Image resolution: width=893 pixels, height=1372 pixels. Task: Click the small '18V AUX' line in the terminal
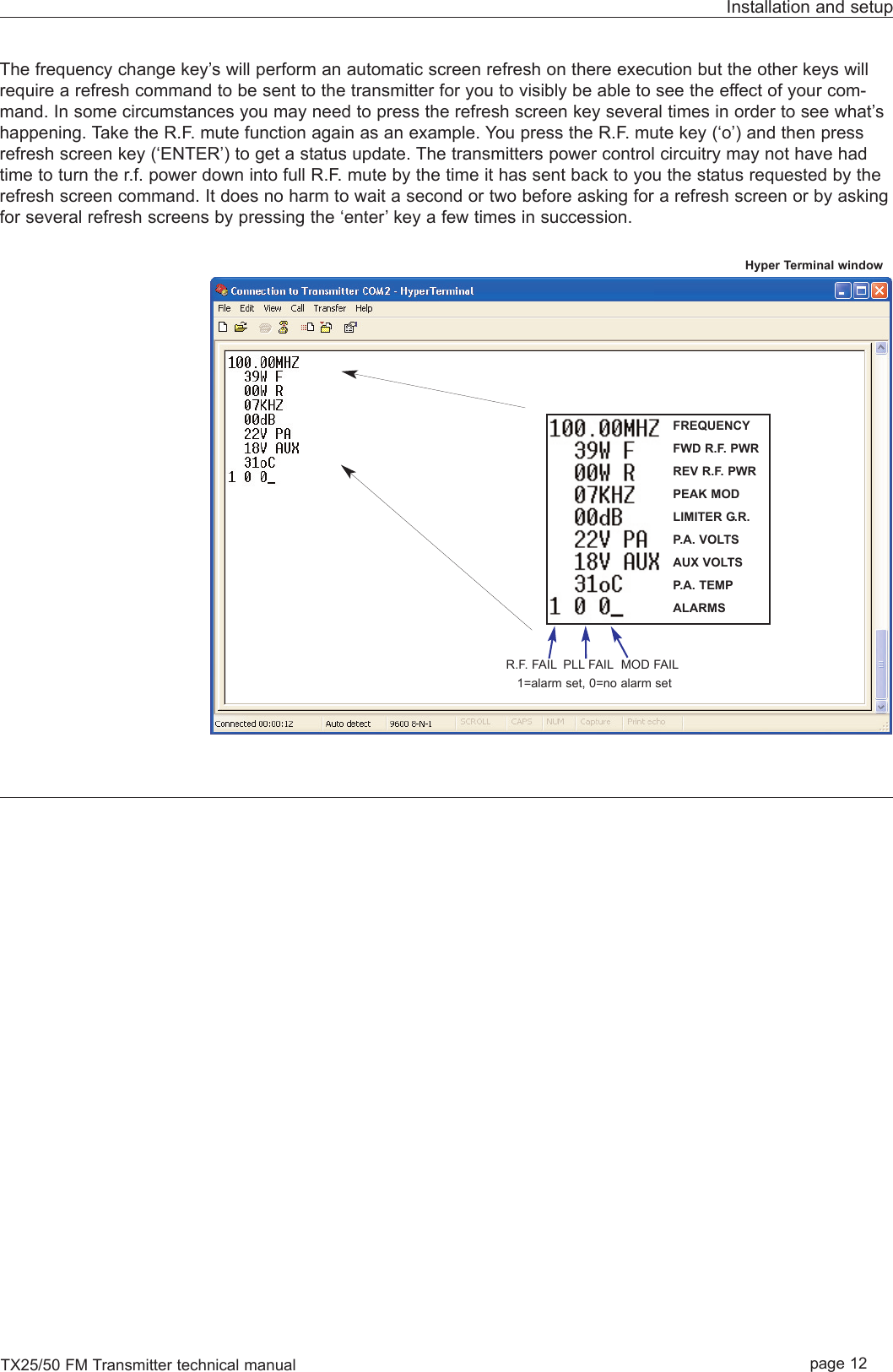pos(271,448)
